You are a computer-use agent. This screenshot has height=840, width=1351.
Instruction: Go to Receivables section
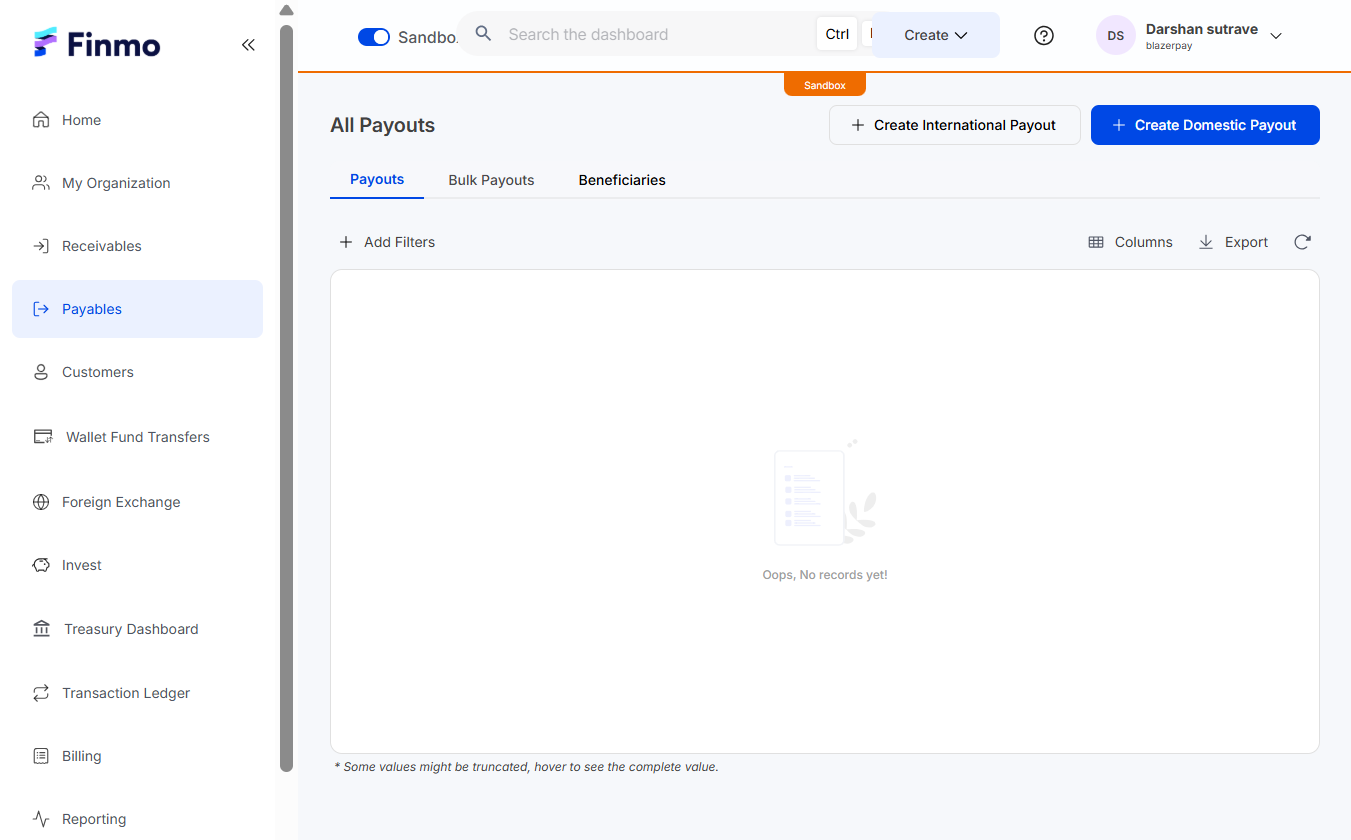137,246
